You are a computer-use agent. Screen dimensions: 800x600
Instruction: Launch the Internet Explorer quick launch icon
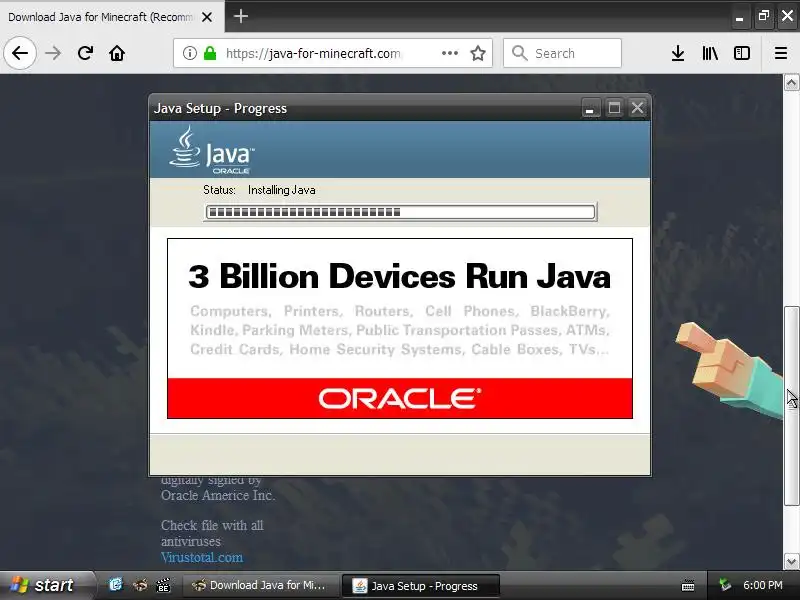tap(116, 585)
